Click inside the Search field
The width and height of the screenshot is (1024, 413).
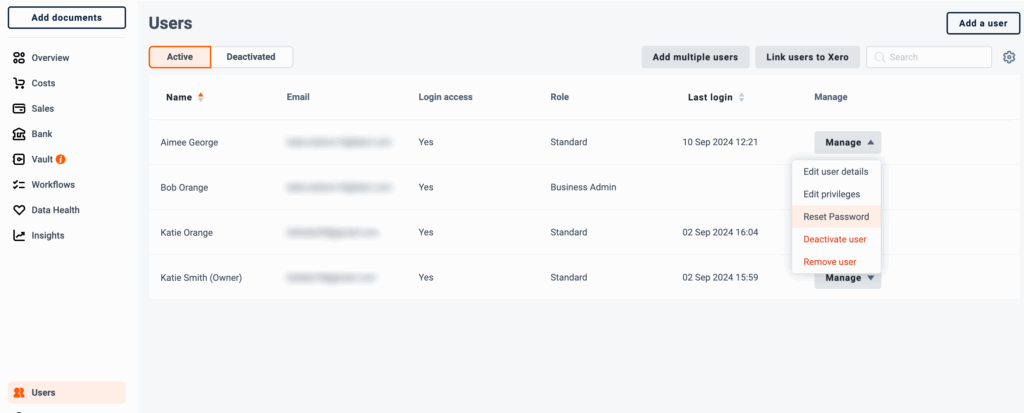click(929, 57)
